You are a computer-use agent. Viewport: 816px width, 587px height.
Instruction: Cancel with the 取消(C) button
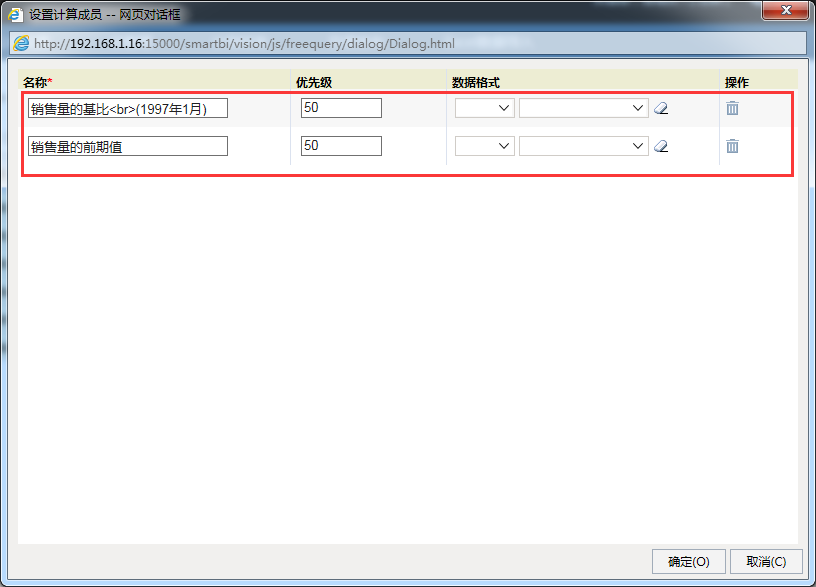tap(766, 562)
